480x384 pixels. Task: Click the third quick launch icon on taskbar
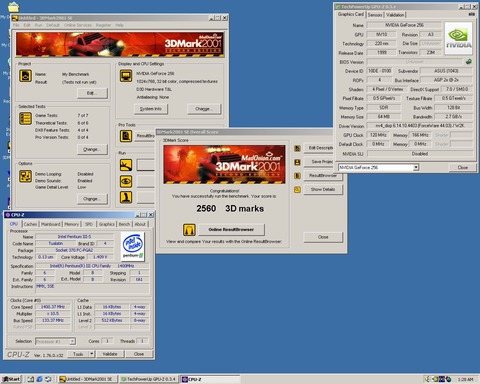[48, 379]
